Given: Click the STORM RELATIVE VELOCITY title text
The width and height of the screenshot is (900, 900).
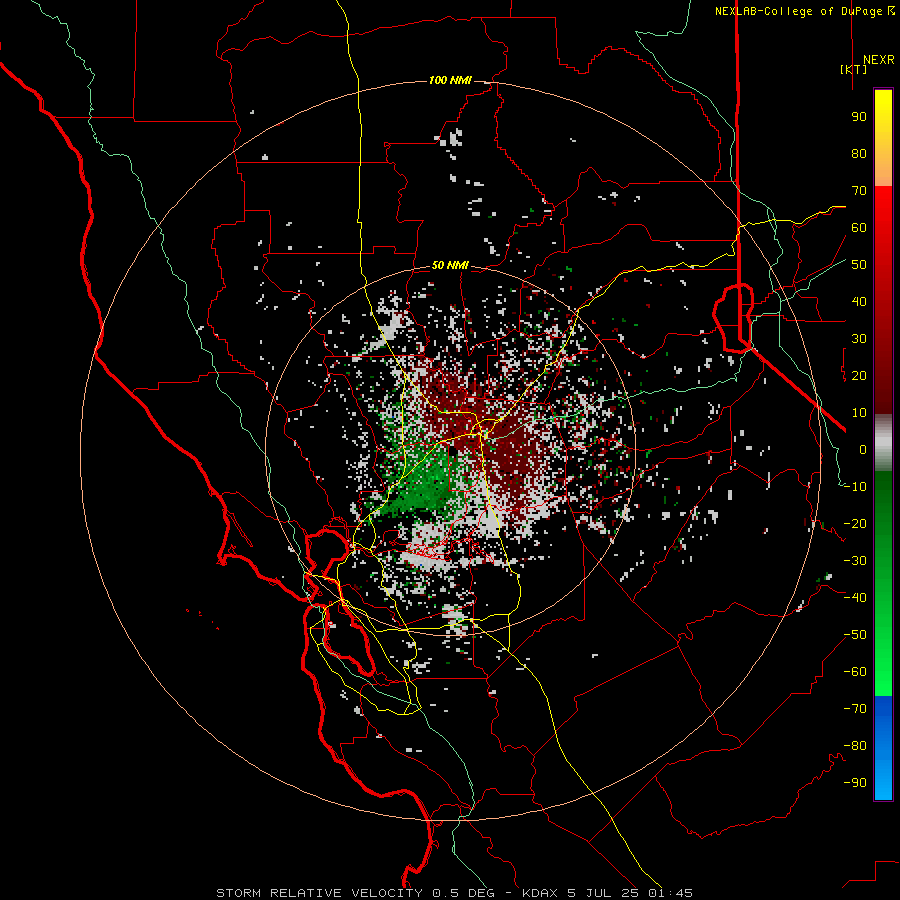Looking at the screenshot, I should [319, 893].
